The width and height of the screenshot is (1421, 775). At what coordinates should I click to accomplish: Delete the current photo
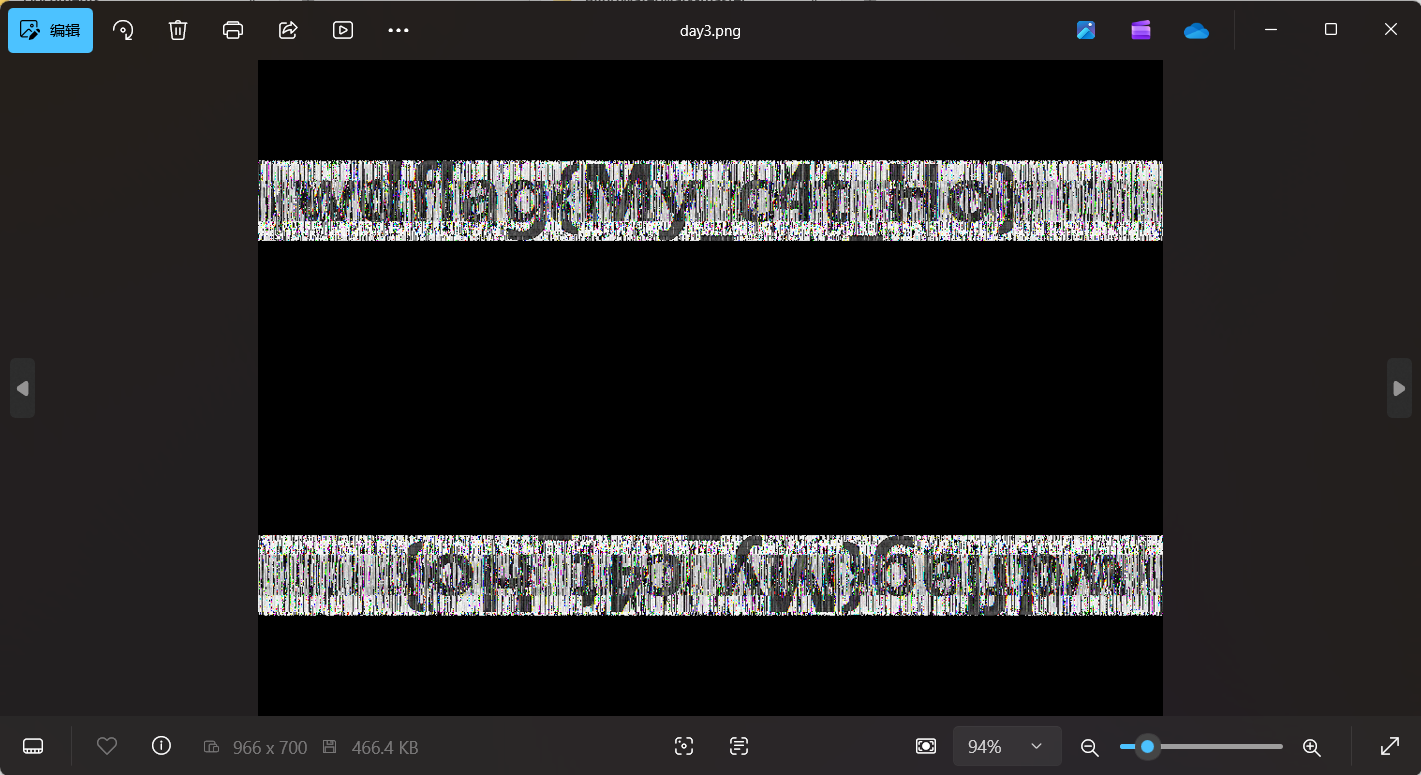pyautogui.click(x=178, y=30)
